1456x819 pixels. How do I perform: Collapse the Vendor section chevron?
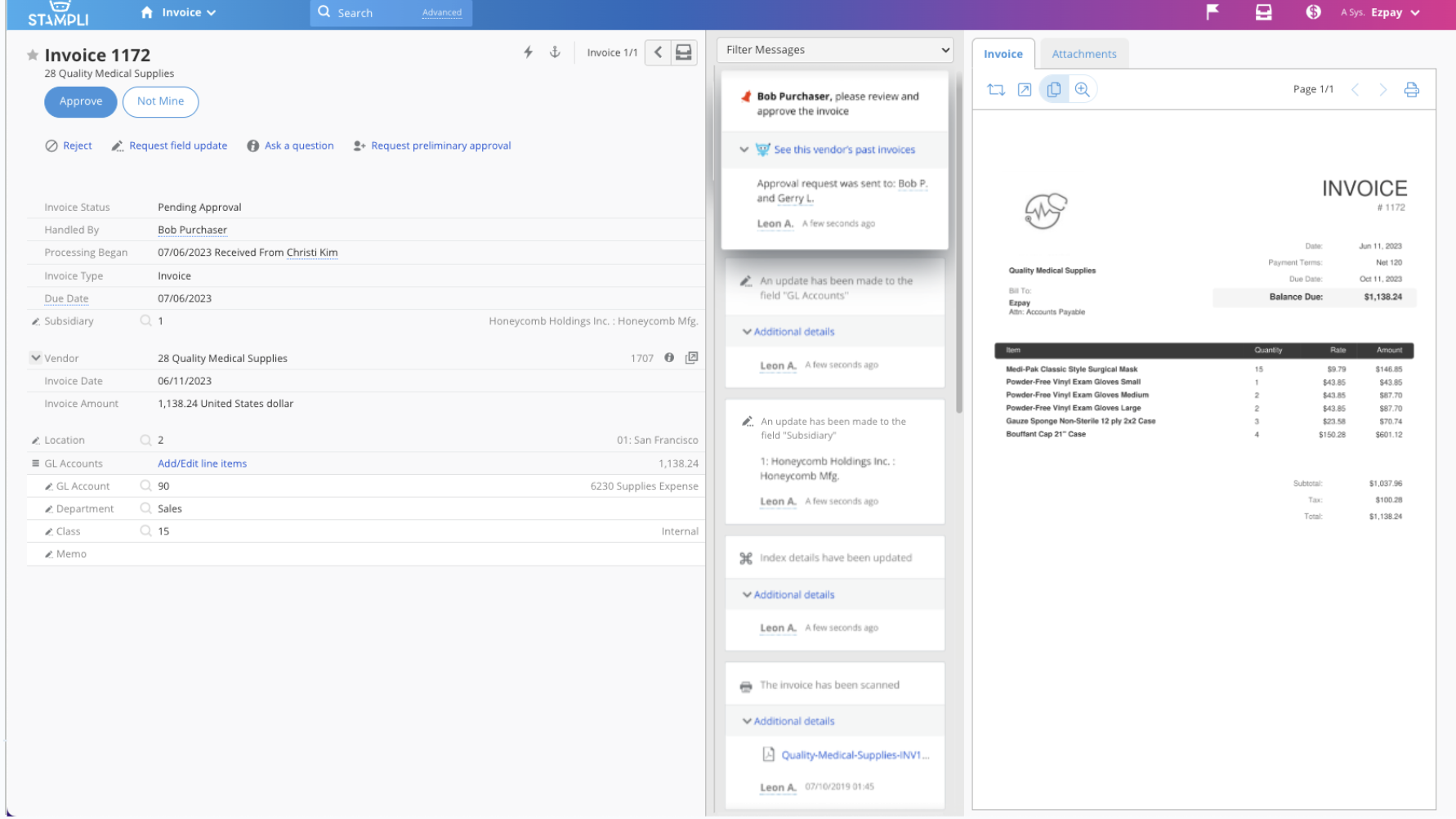[x=36, y=358]
